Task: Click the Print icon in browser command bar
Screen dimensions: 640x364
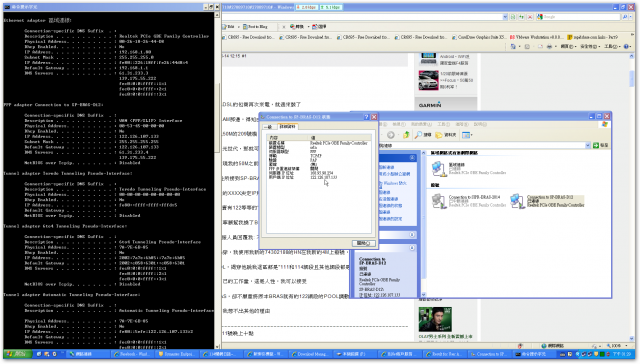Action: (549, 47)
